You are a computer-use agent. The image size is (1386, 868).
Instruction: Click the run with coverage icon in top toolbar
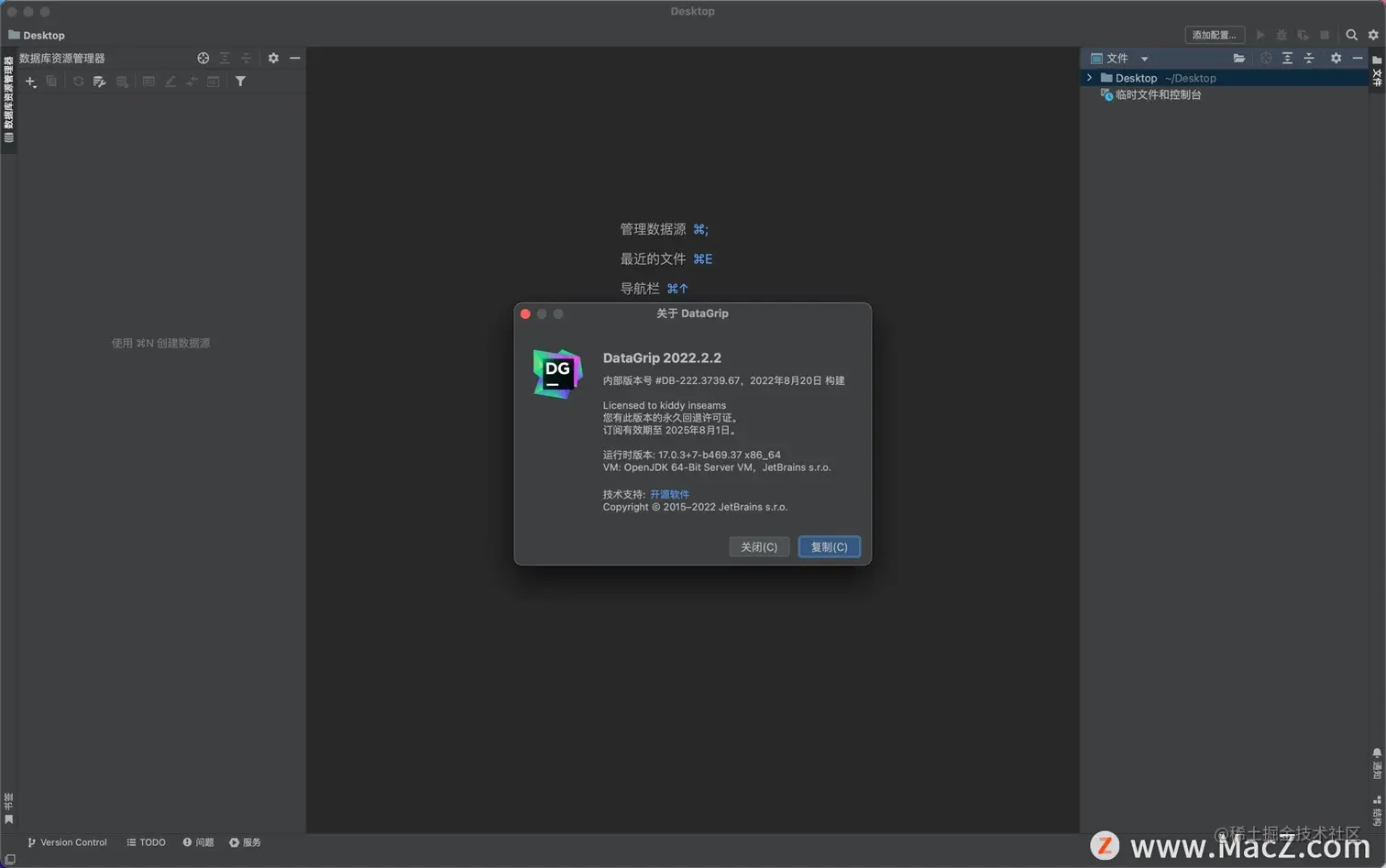[x=1303, y=35]
